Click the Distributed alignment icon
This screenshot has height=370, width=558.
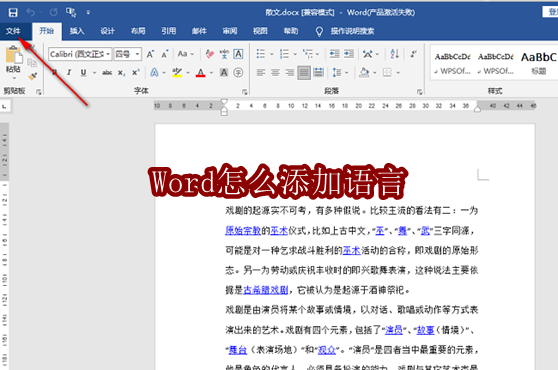click(319, 73)
